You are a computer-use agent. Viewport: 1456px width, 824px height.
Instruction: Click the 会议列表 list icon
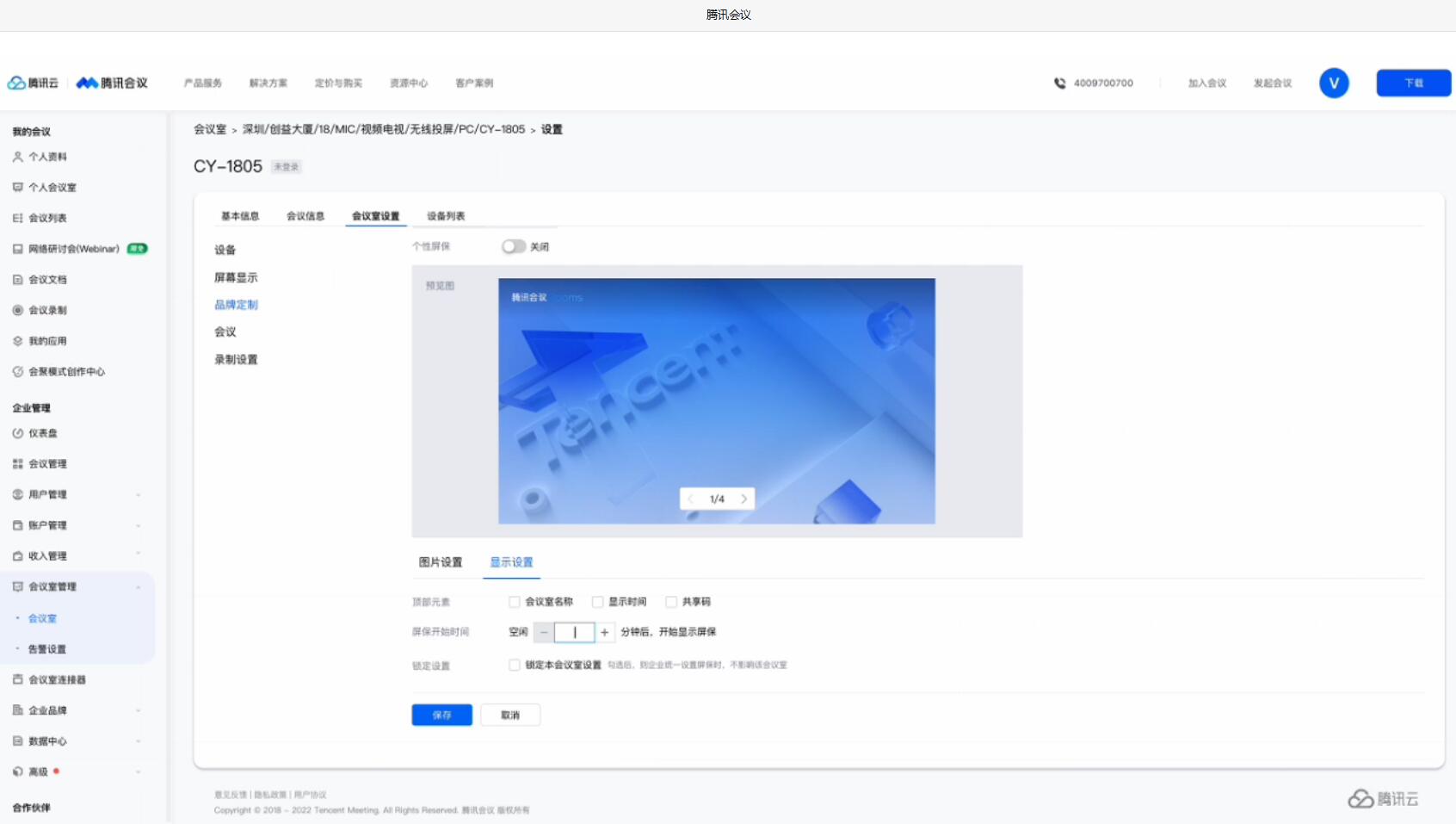pyautogui.click(x=17, y=218)
